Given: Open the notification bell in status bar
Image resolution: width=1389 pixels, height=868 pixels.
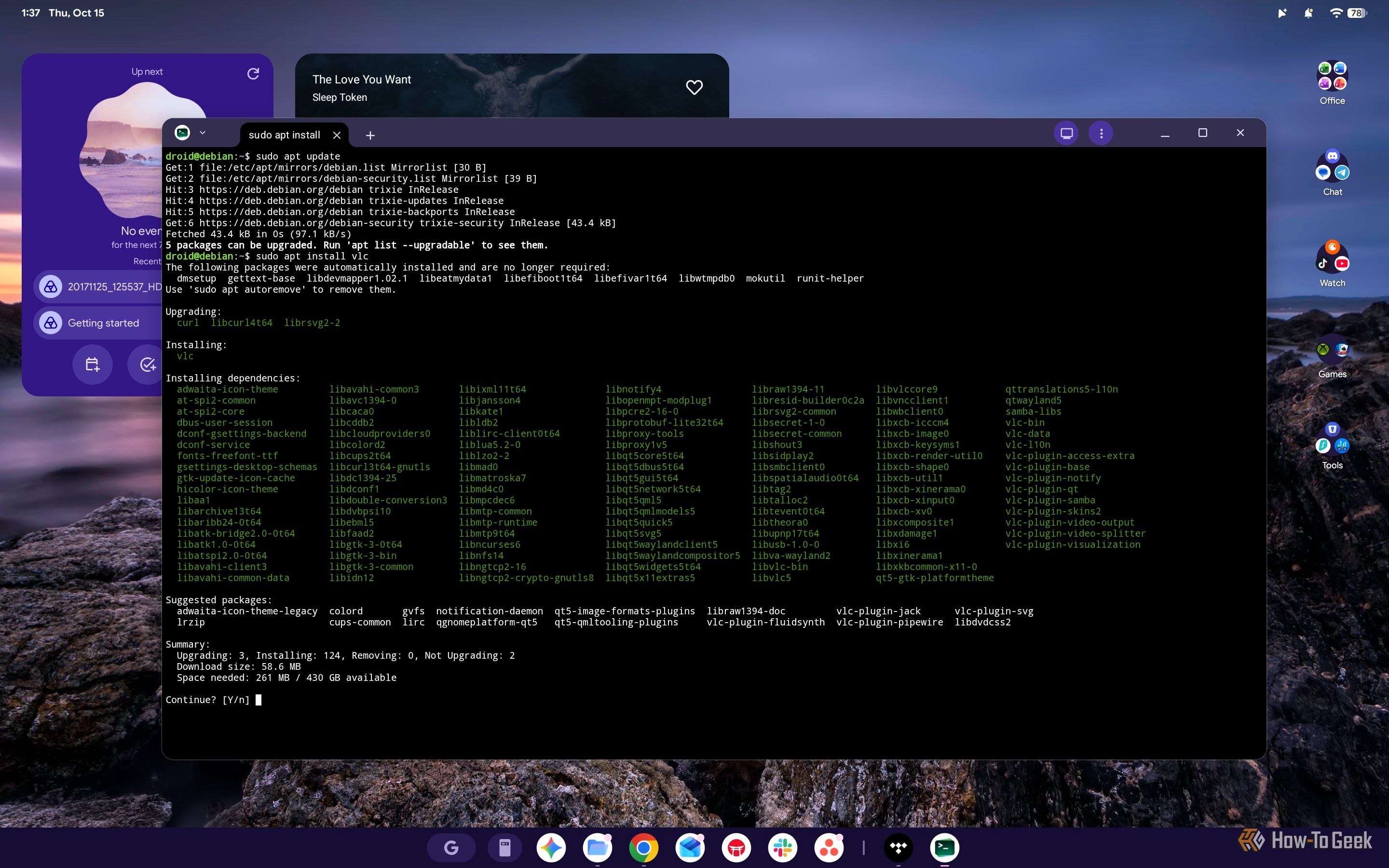Looking at the screenshot, I should [1308, 13].
